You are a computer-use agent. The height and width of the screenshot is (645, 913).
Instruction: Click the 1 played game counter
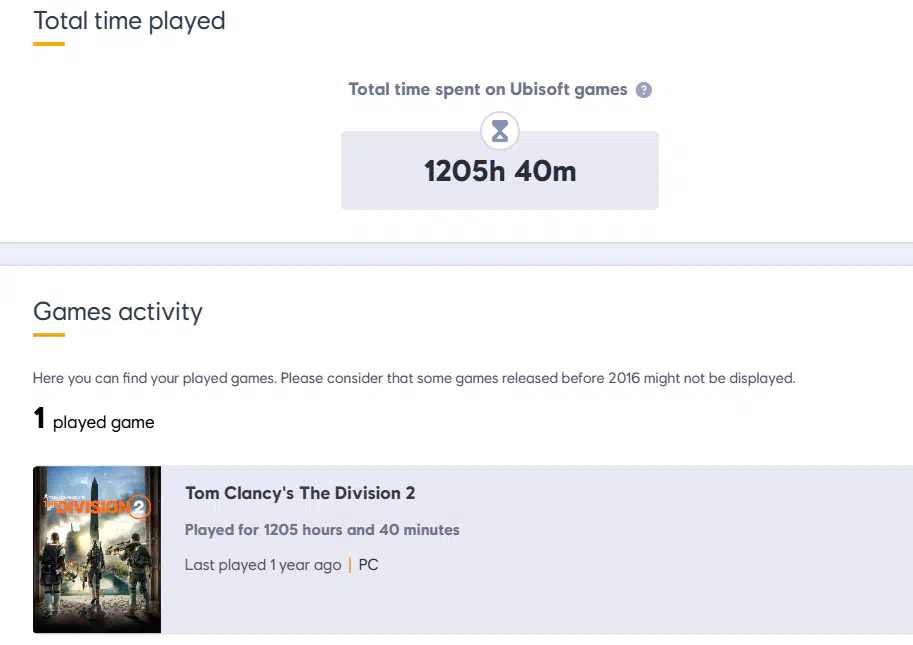click(94, 419)
